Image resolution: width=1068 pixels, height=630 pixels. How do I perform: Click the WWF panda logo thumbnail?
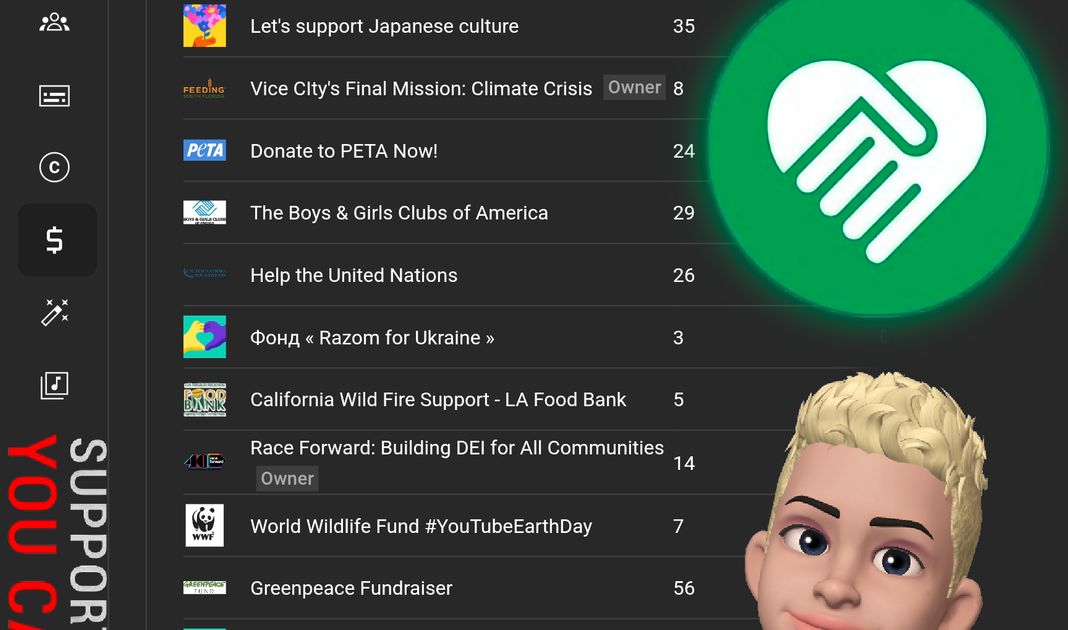pyautogui.click(x=204, y=525)
